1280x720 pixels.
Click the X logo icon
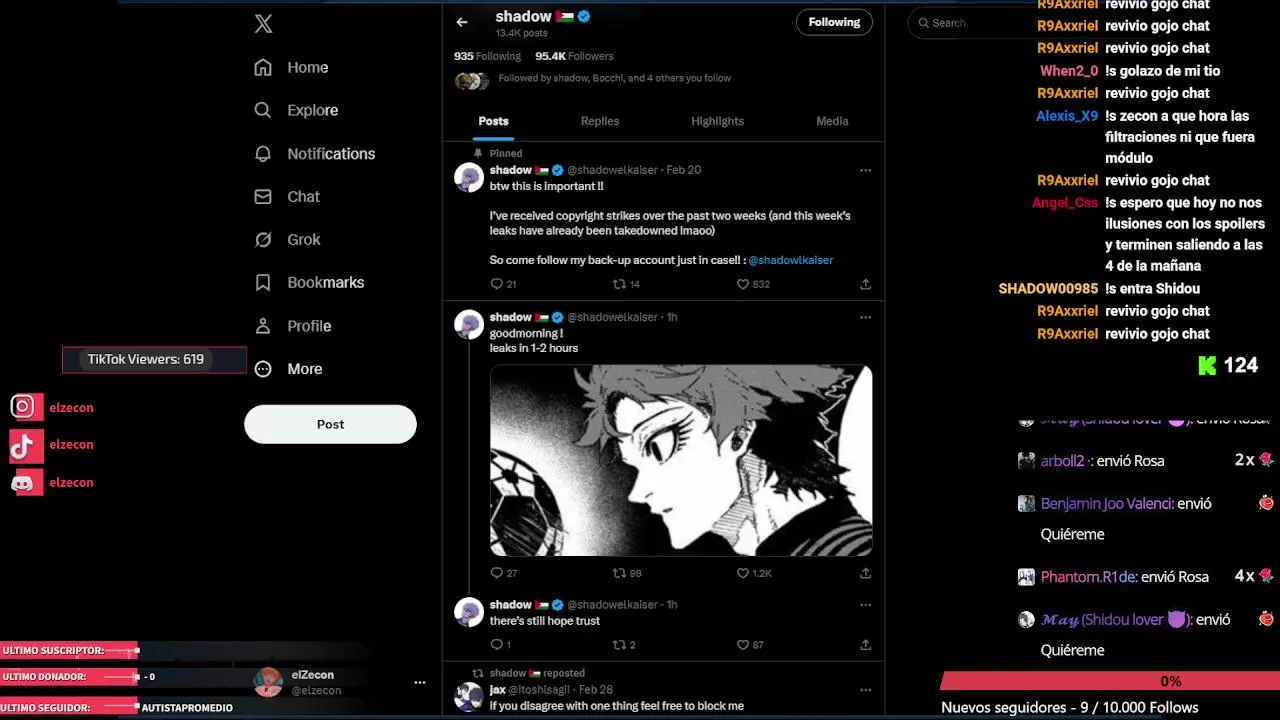(x=263, y=24)
